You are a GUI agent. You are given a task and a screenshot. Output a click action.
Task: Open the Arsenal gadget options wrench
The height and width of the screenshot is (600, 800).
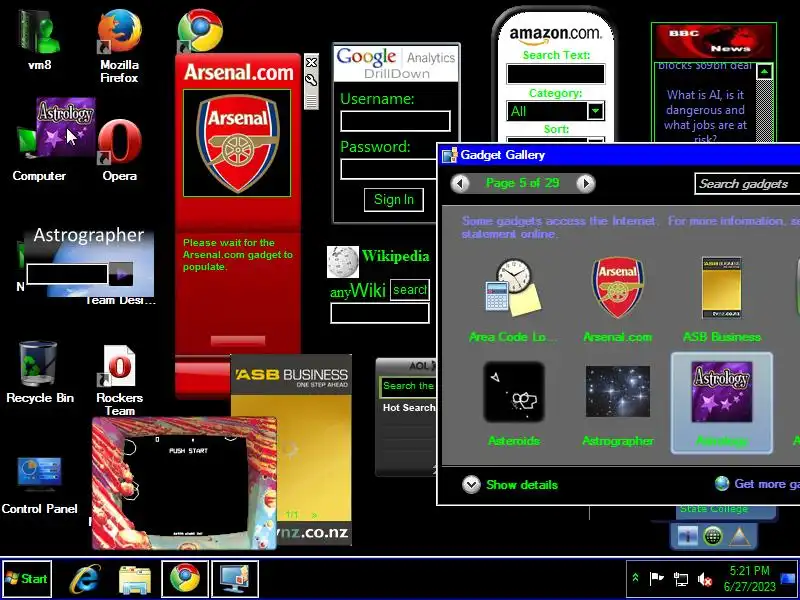coord(311,80)
